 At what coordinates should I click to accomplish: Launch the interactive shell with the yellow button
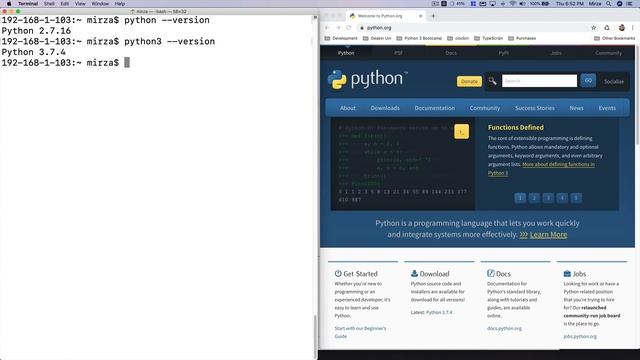pyautogui.click(x=461, y=132)
